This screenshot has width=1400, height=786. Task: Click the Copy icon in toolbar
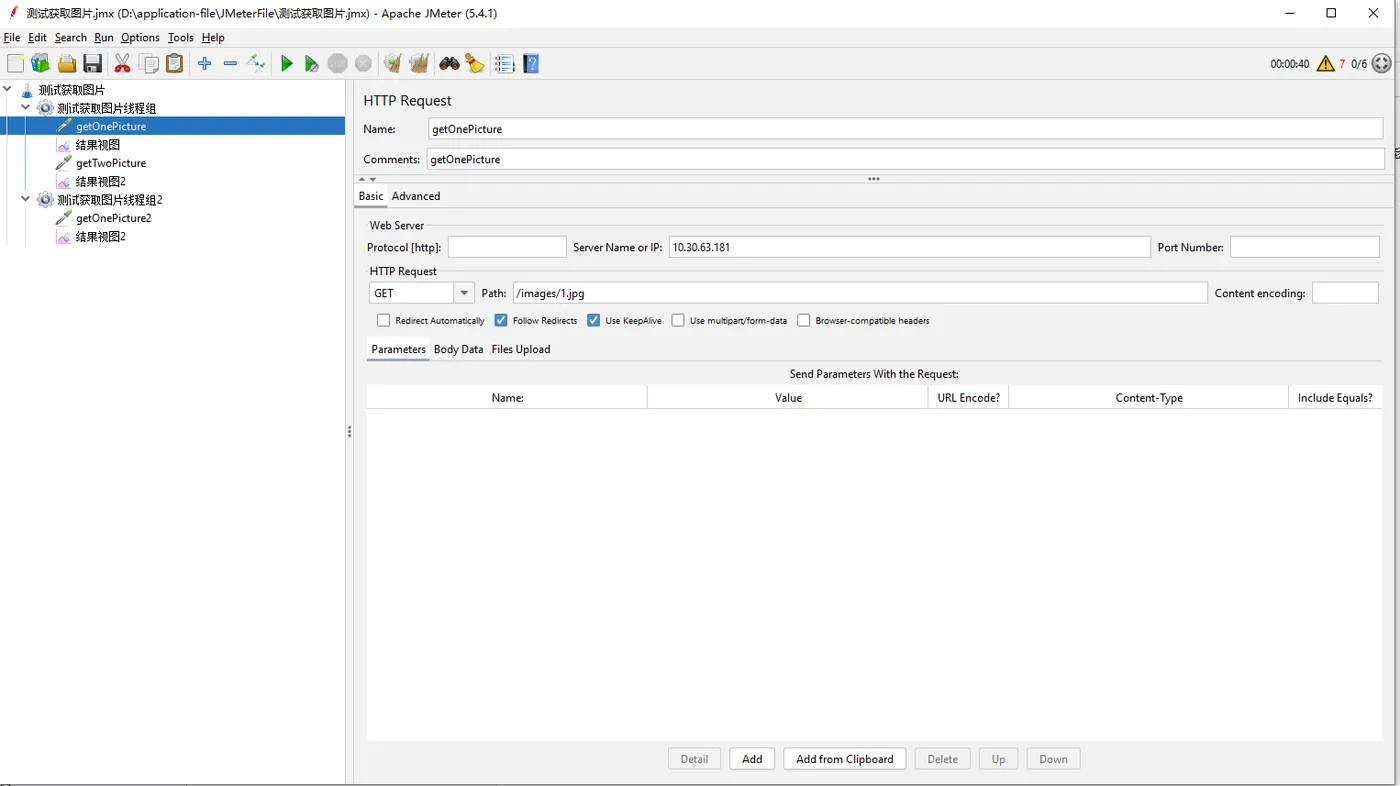[149, 64]
